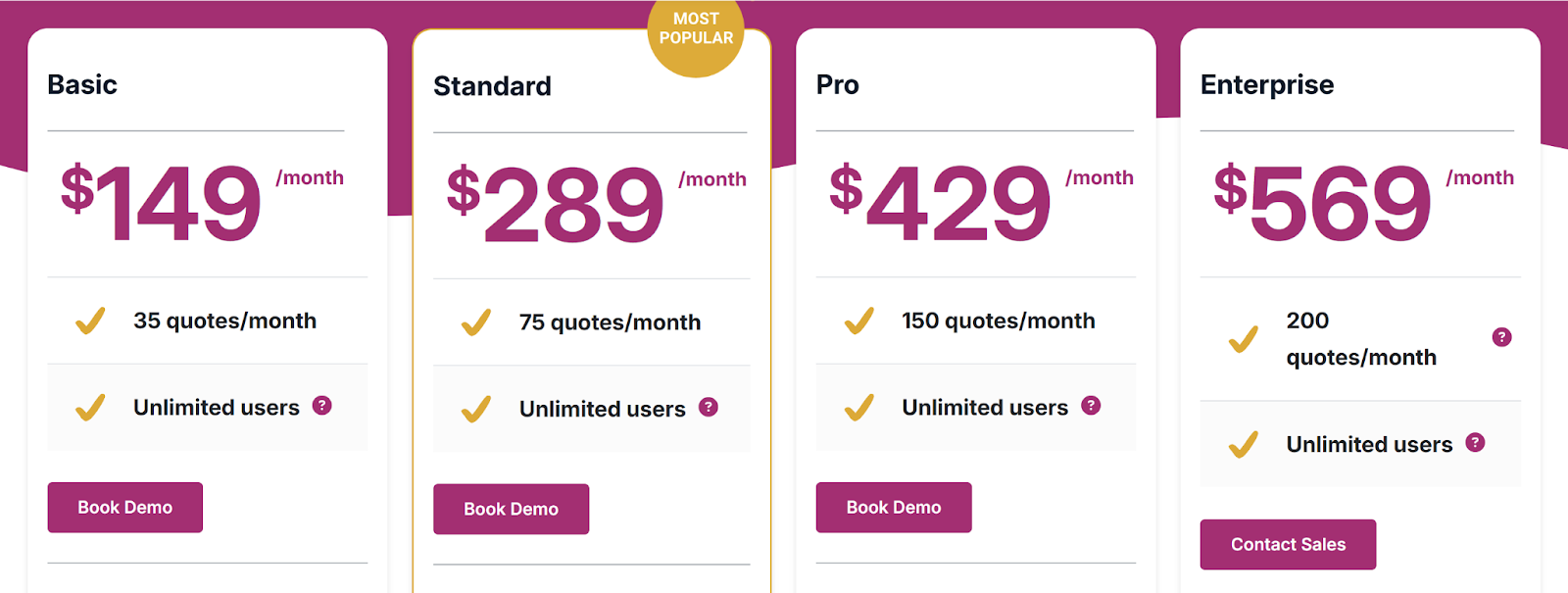This screenshot has height=593, width=1568.
Task: Open Pro plan's Unlimited users info tooltip
Action: (x=1091, y=404)
